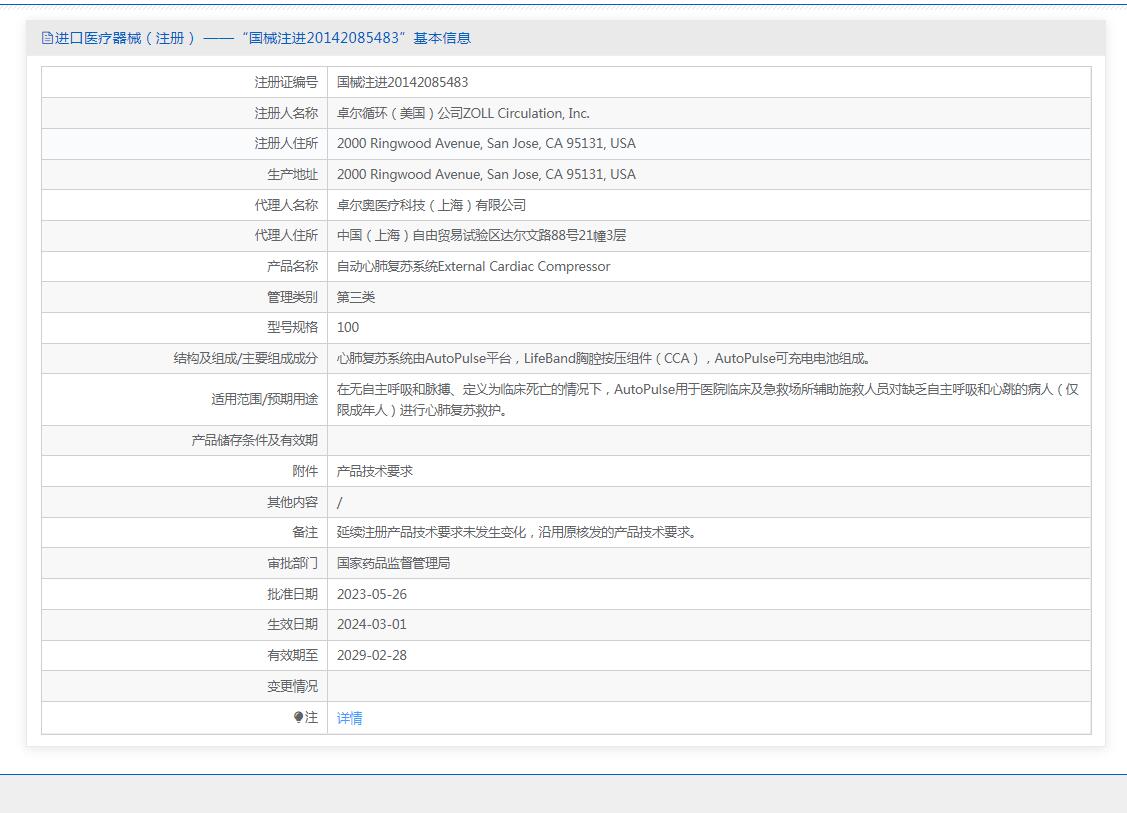
Task: Select the header title 进口医疗器械（注册）基本信息
Action: [x=262, y=38]
